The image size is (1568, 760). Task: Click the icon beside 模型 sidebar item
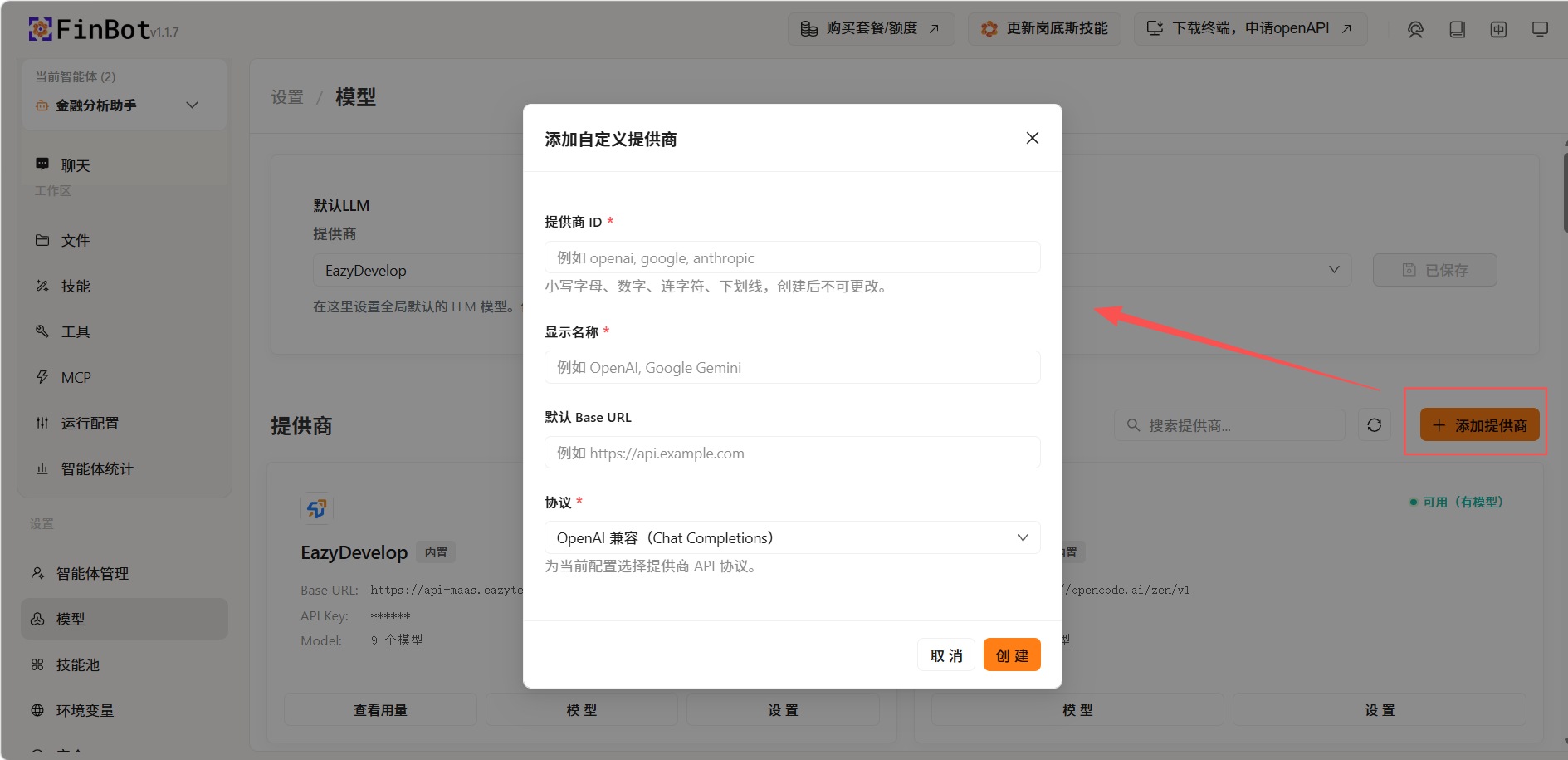(37, 619)
